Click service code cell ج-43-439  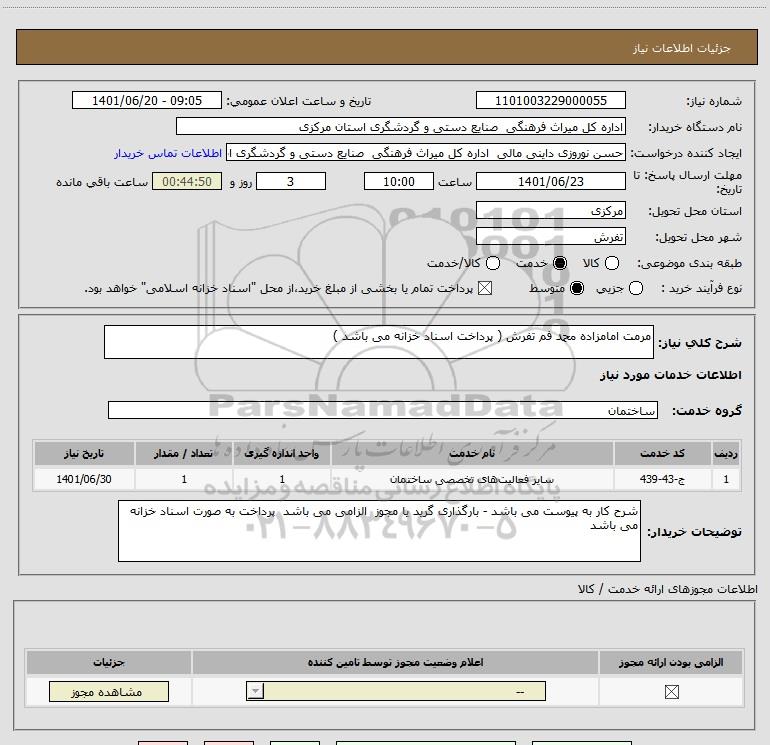(x=662, y=479)
